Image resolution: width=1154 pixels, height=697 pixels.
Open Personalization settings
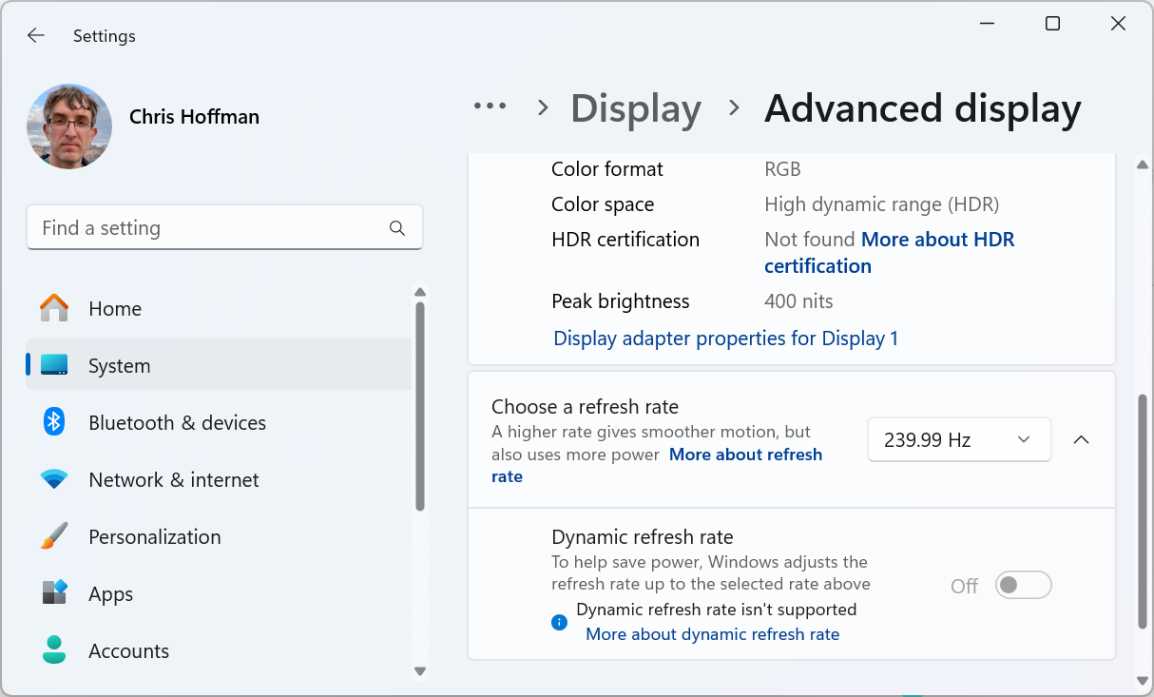154,536
